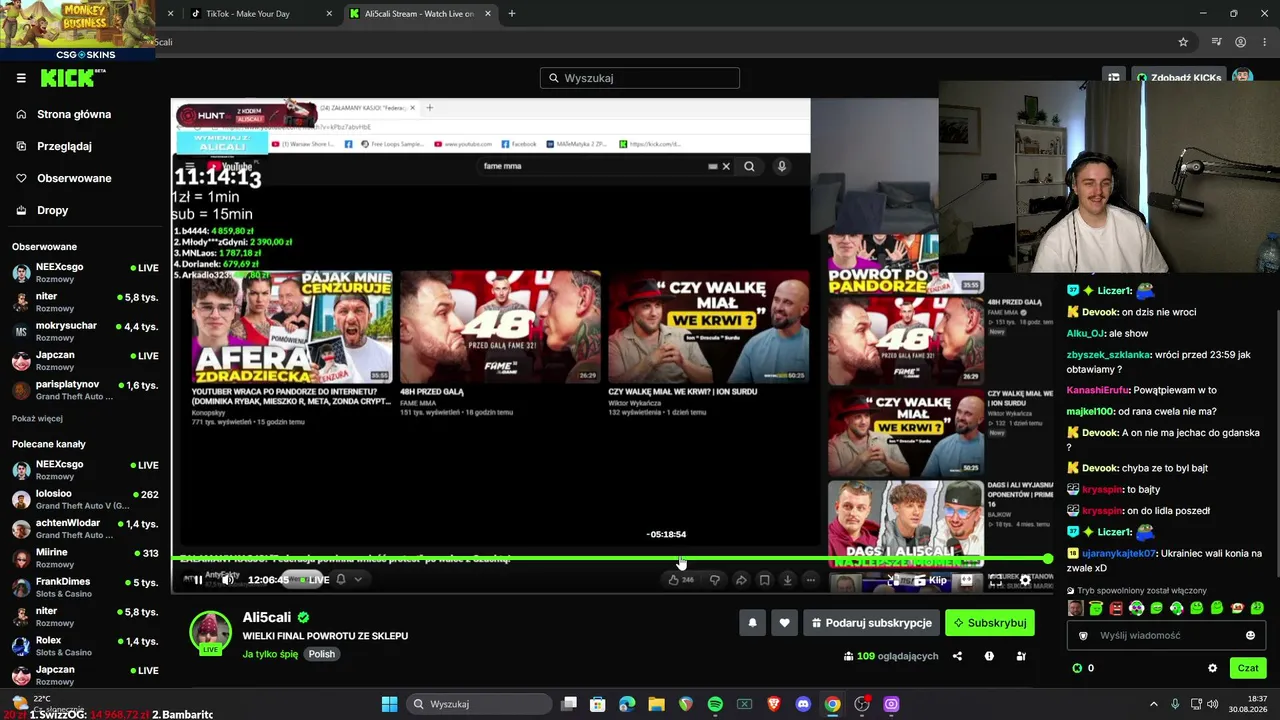Send message with Czat button
The width and height of the screenshot is (1280, 720).
point(1248,668)
